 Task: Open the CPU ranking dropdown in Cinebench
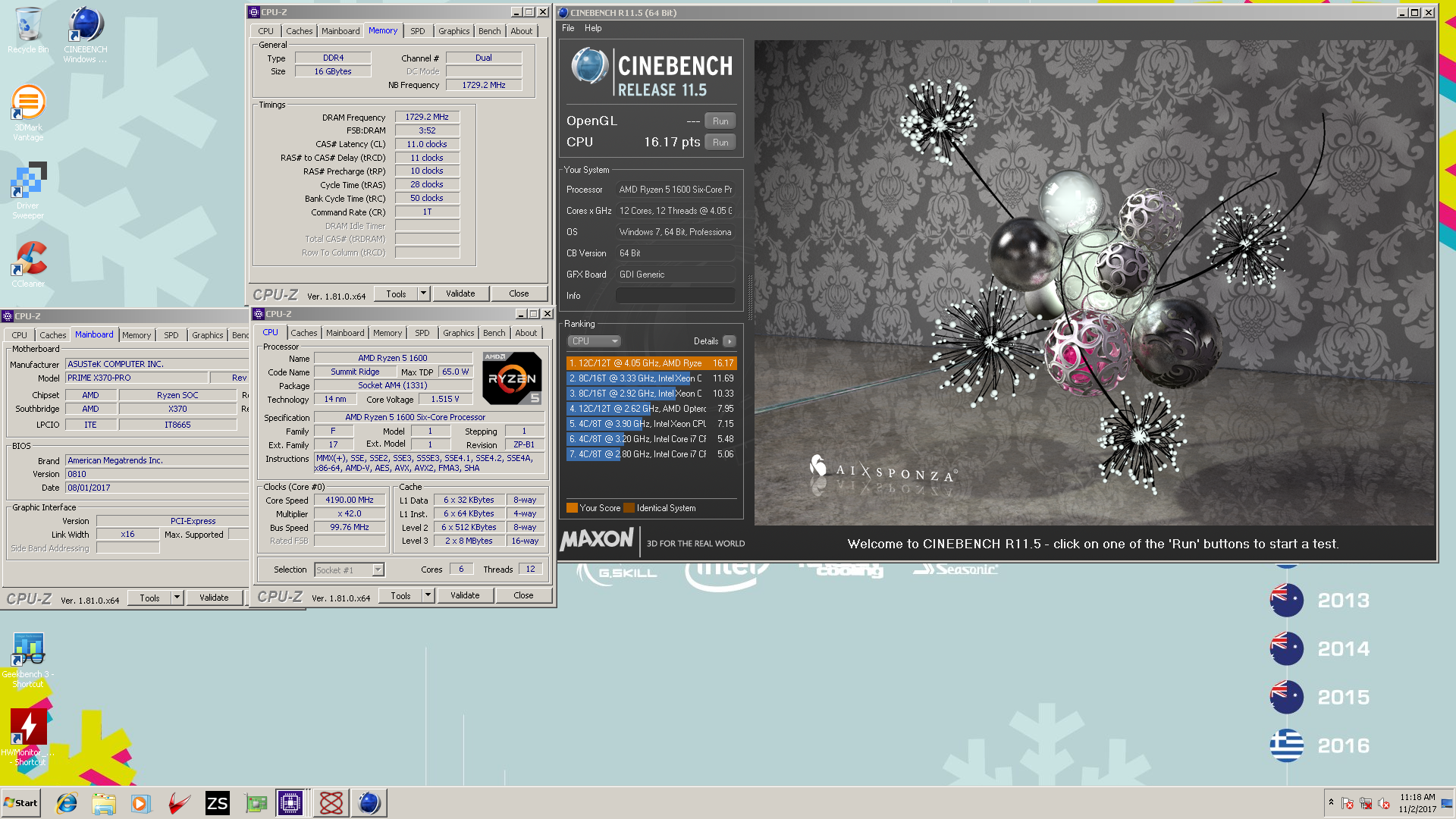tap(595, 341)
